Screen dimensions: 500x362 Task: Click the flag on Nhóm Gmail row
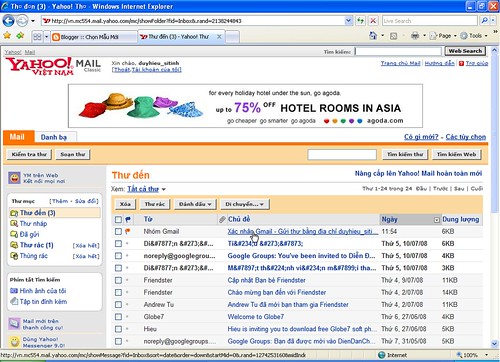point(127,231)
